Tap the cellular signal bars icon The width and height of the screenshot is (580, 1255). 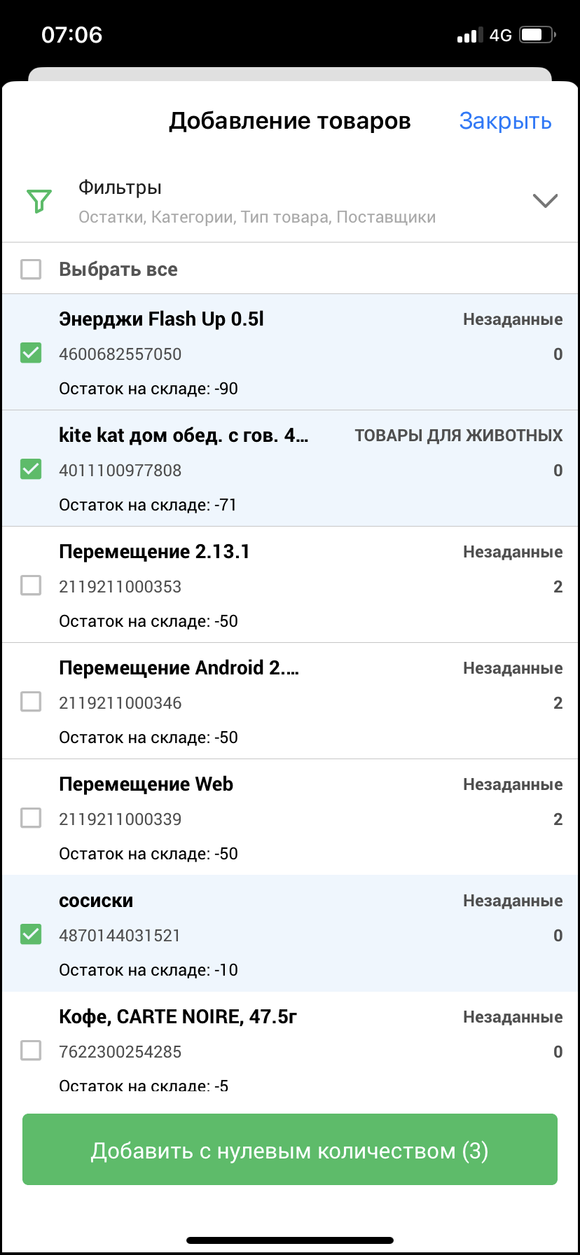click(x=469, y=36)
